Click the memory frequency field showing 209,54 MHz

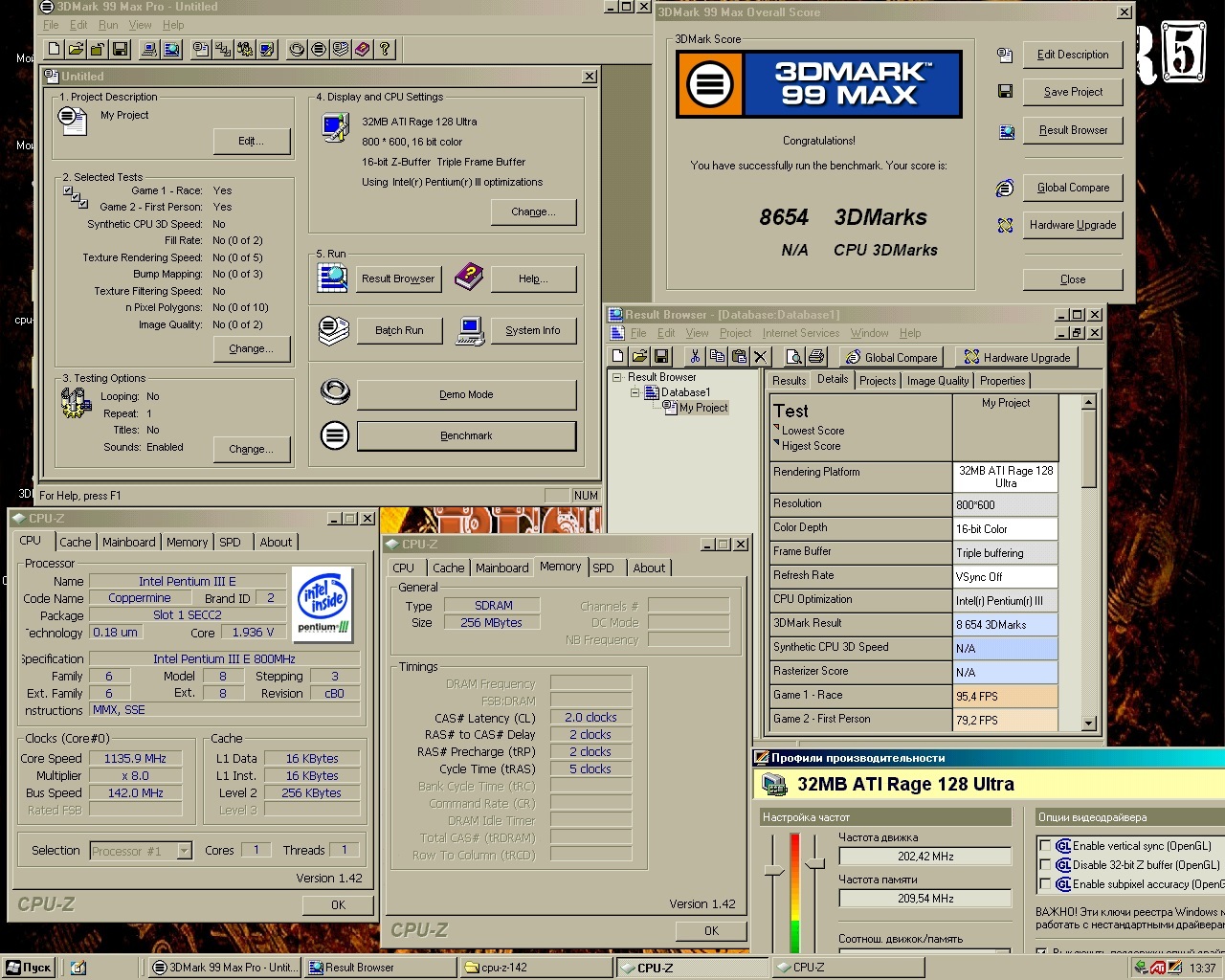[x=925, y=899]
